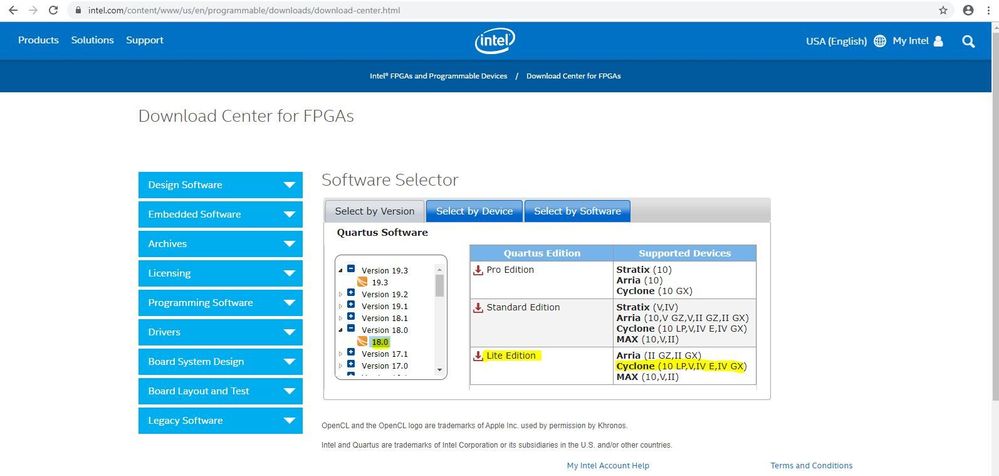Viewport: 999px width, 476px height.
Task: Open the My Intel Account Help link
Action: coord(608,466)
